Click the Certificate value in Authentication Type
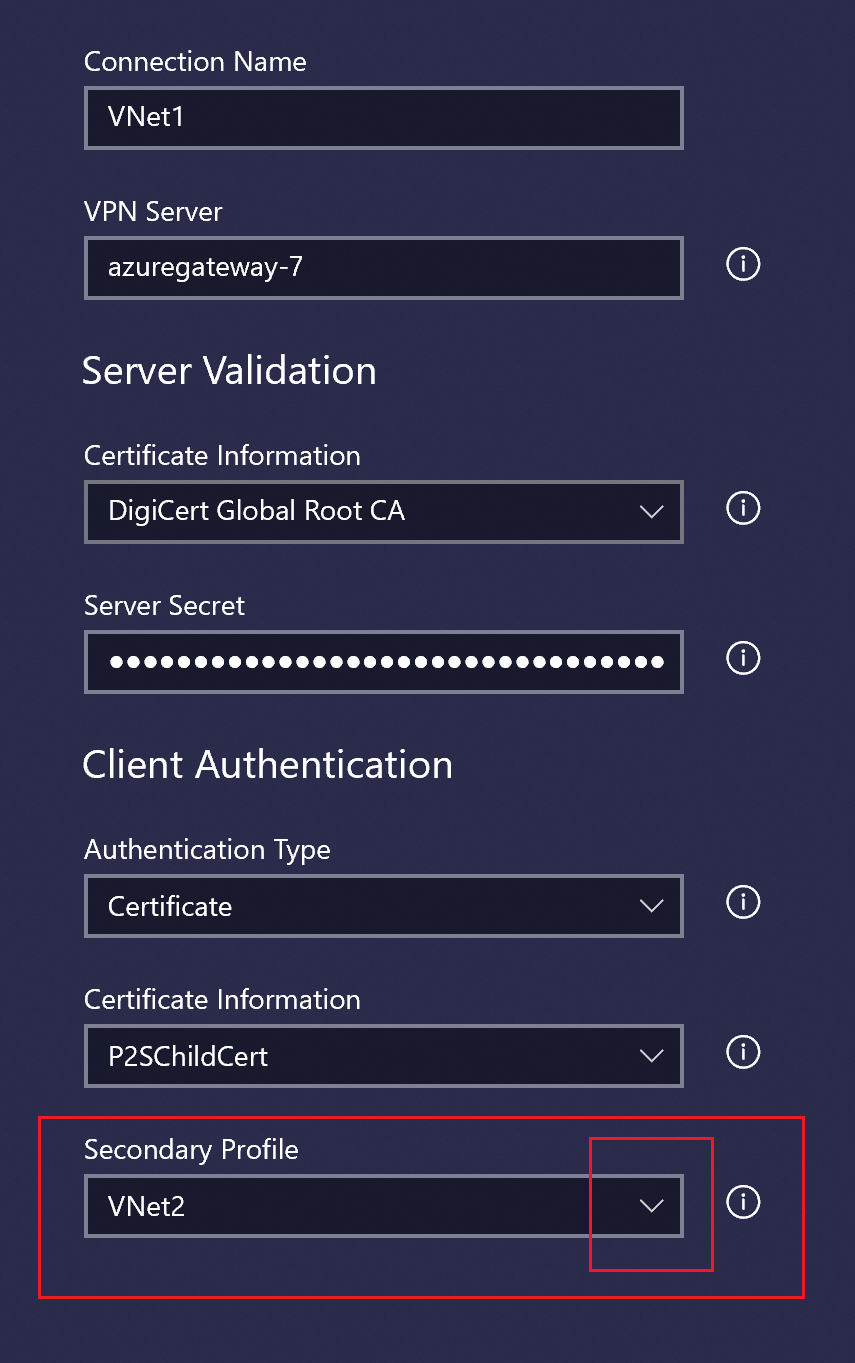The width and height of the screenshot is (855, 1363). pos(170,906)
